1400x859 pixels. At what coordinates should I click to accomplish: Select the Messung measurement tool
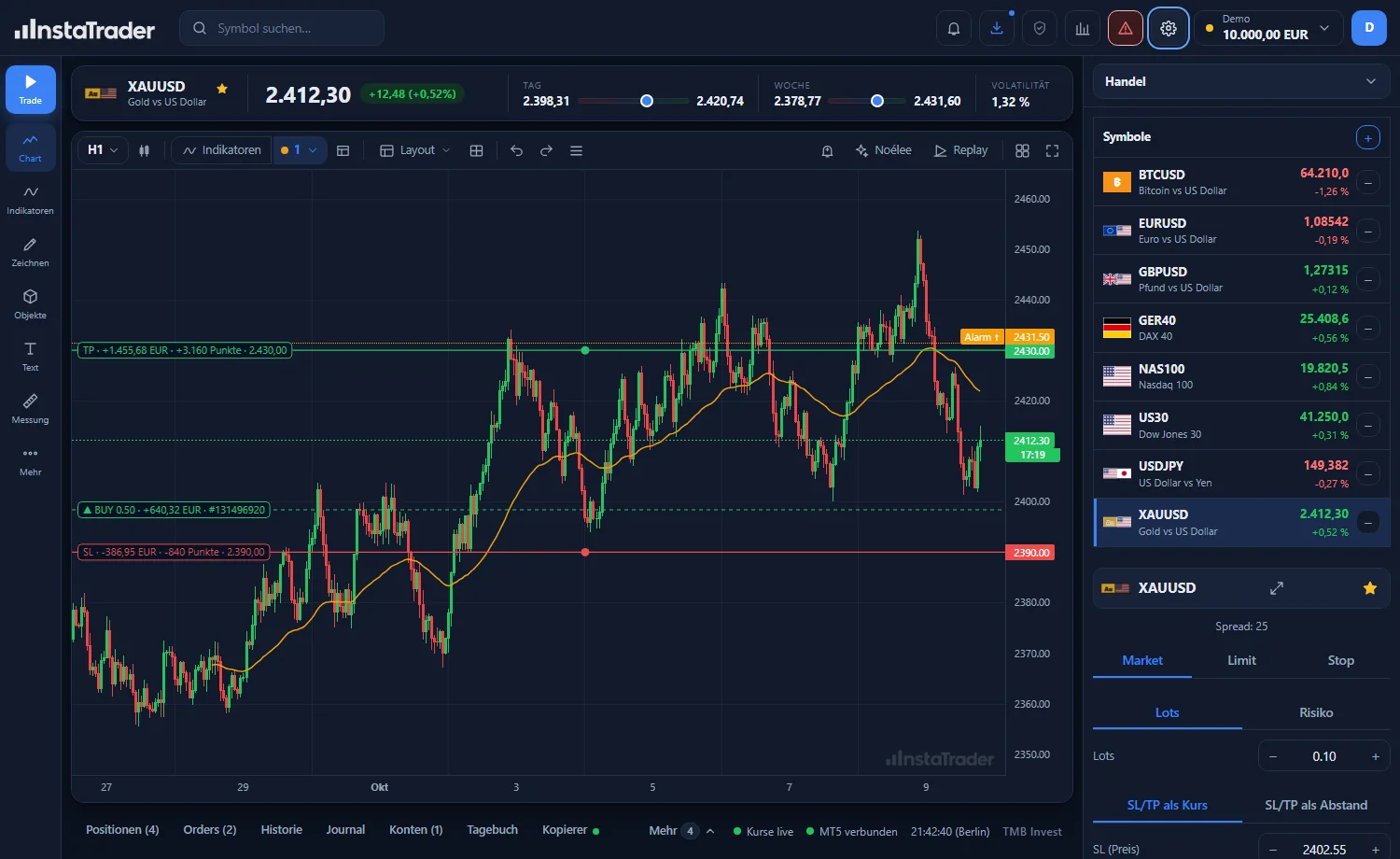click(30, 409)
